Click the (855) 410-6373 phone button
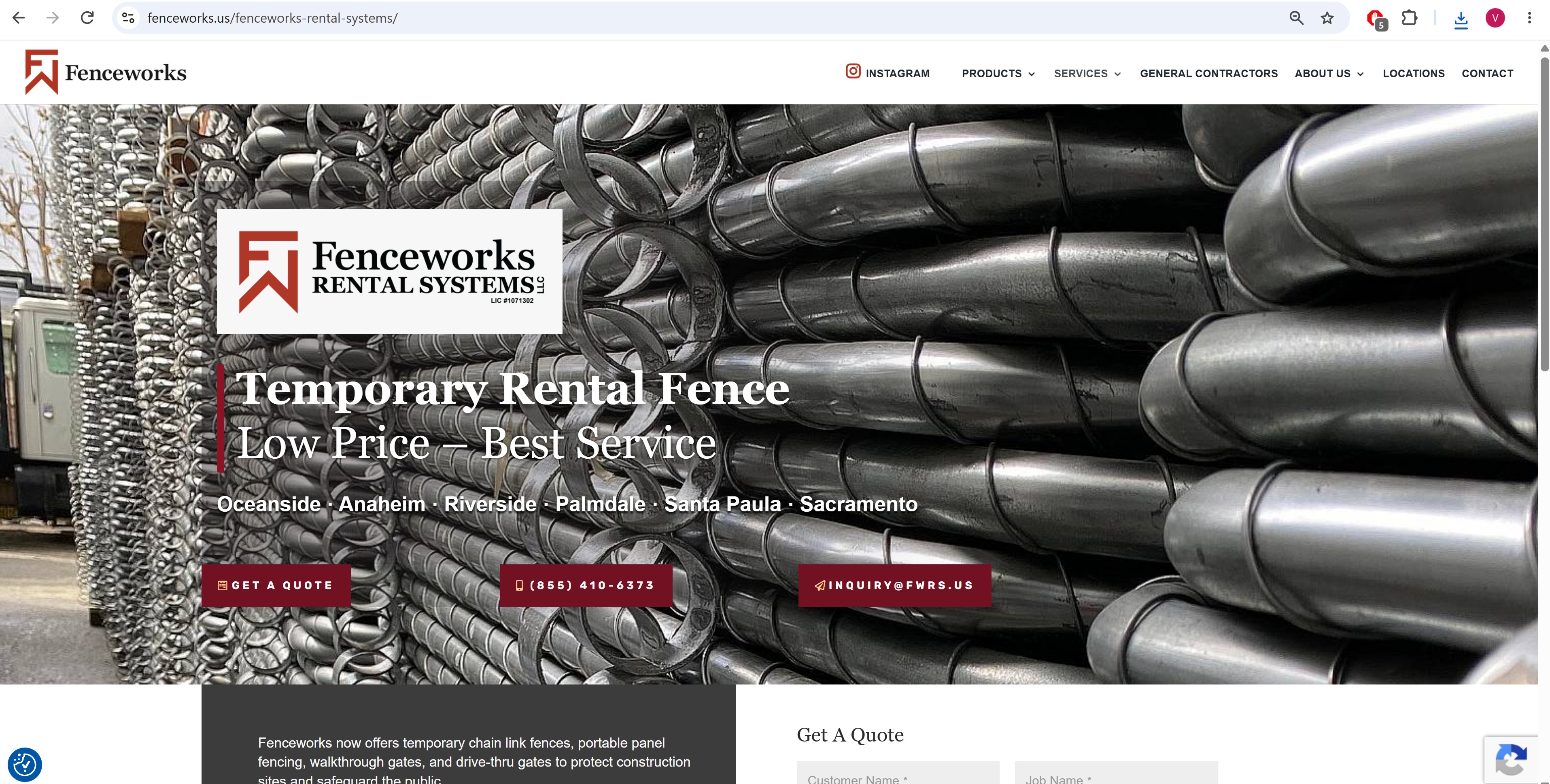 point(586,585)
